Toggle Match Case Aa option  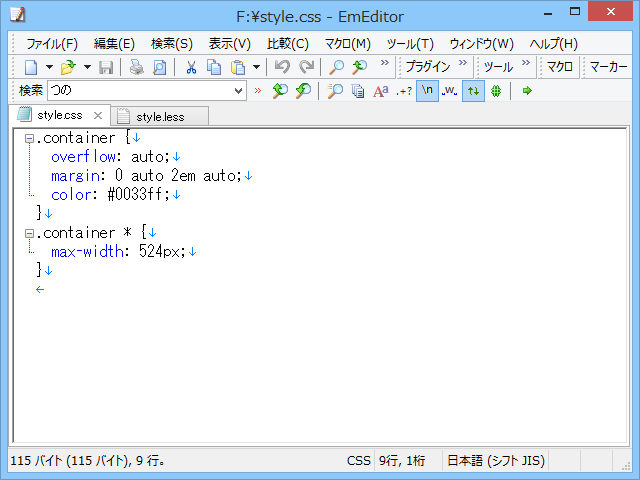pyautogui.click(x=380, y=91)
